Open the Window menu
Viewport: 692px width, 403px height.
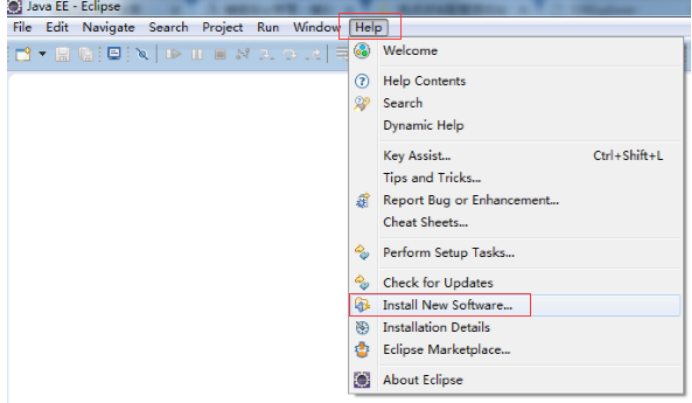click(316, 27)
